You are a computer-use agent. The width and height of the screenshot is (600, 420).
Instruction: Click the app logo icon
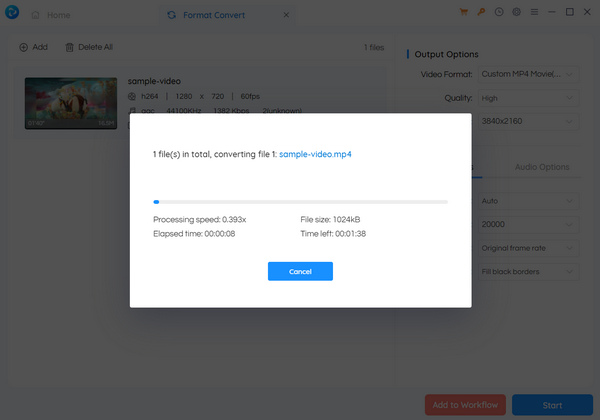point(12,12)
